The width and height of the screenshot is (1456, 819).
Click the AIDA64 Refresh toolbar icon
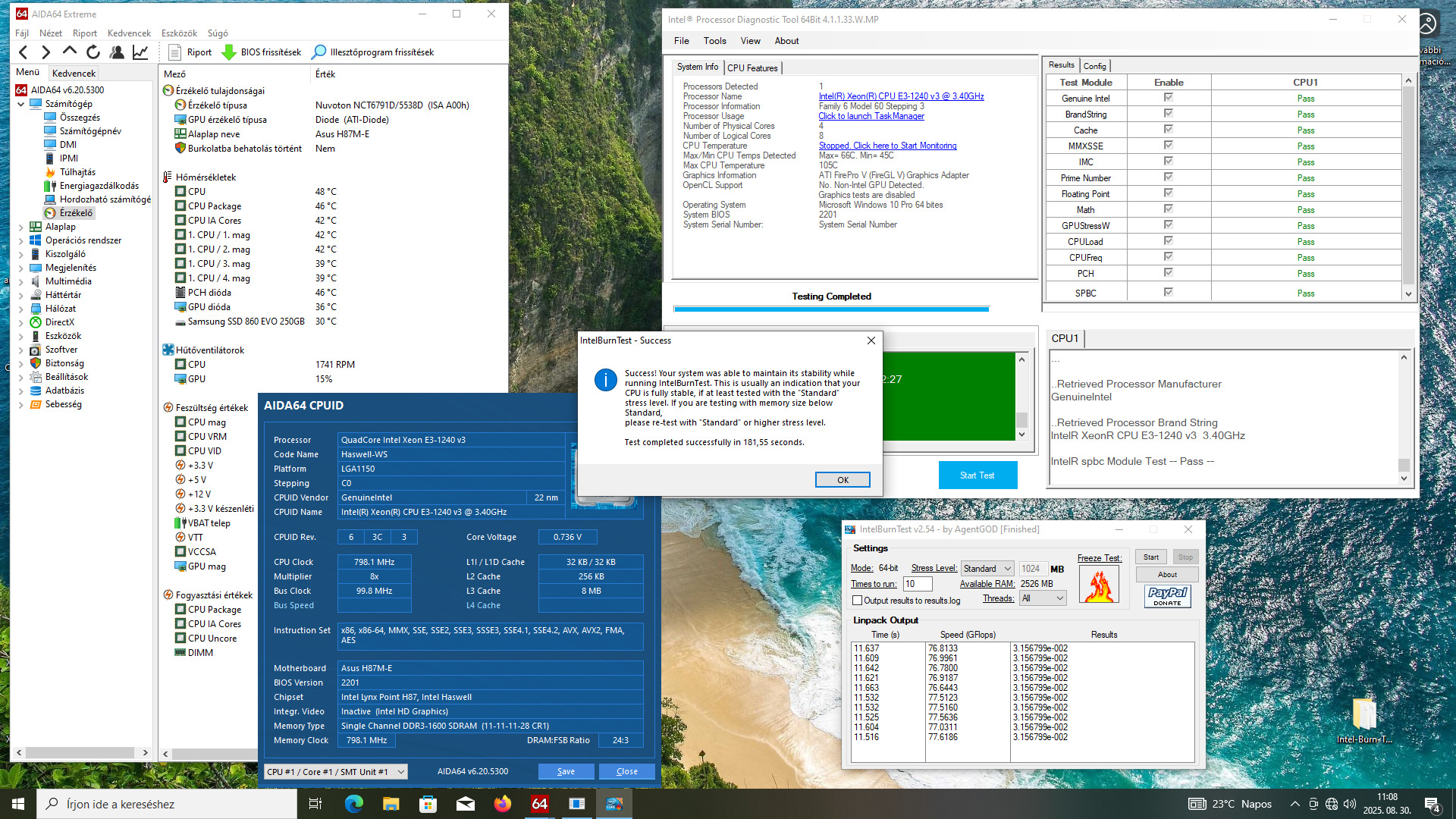[93, 52]
